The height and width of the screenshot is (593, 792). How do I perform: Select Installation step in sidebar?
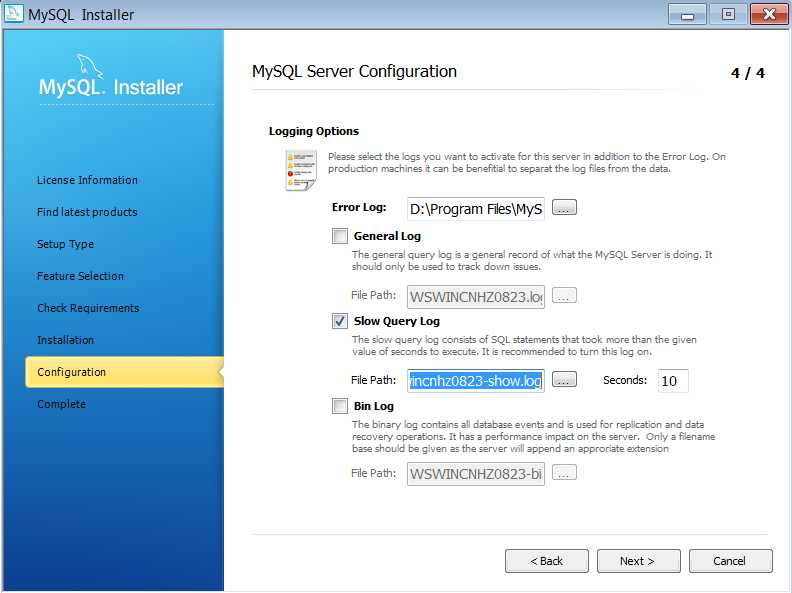[x=66, y=340]
